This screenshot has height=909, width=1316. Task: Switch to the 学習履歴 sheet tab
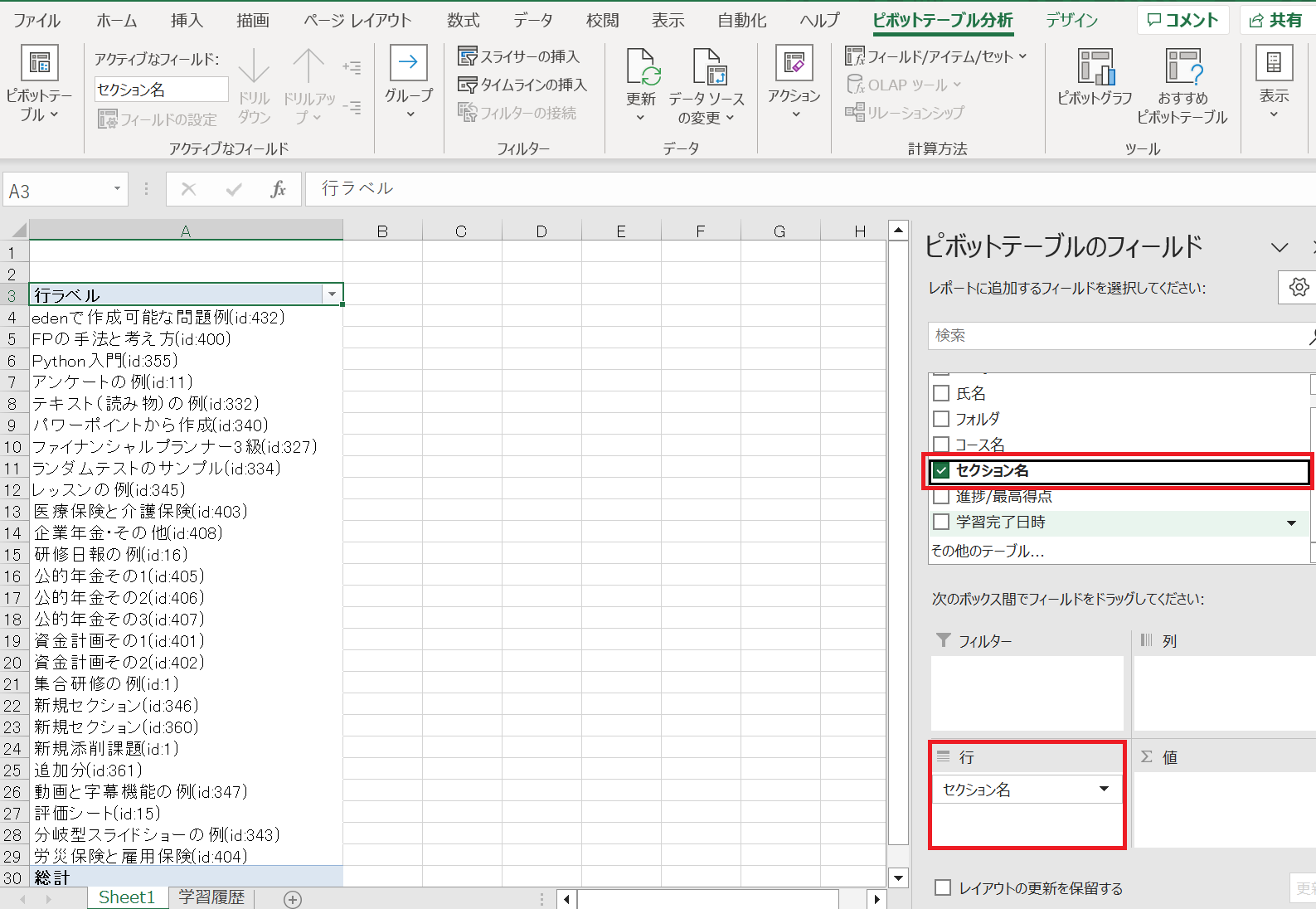211,897
